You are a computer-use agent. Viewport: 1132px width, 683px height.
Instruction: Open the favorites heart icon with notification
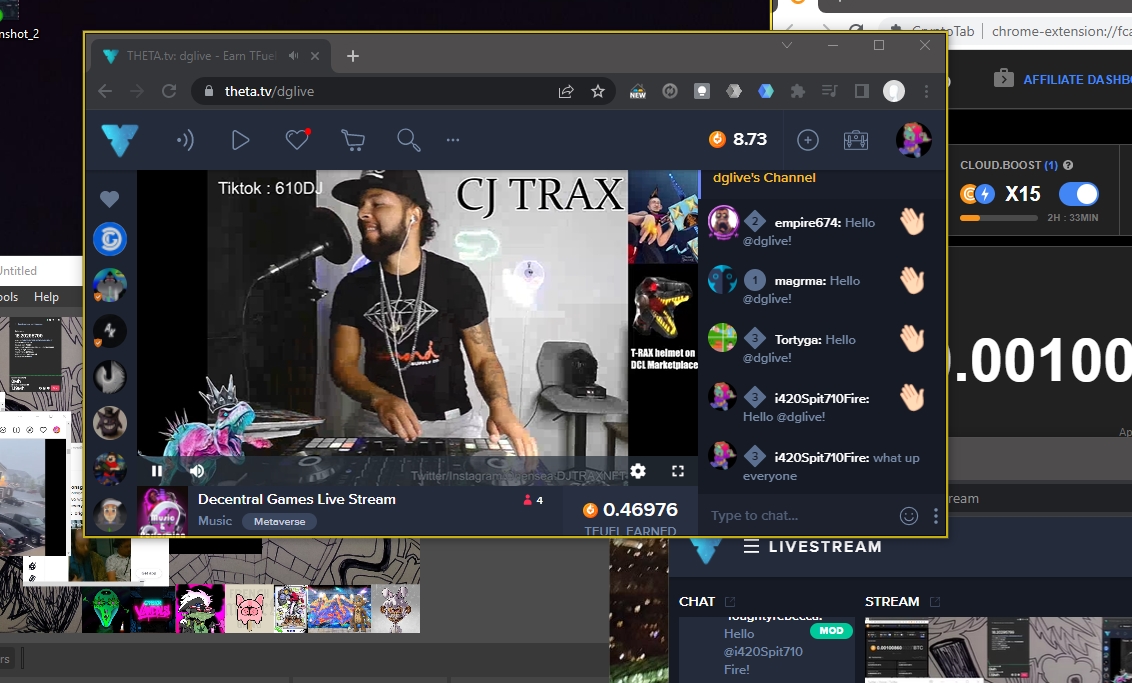(x=297, y=139)
